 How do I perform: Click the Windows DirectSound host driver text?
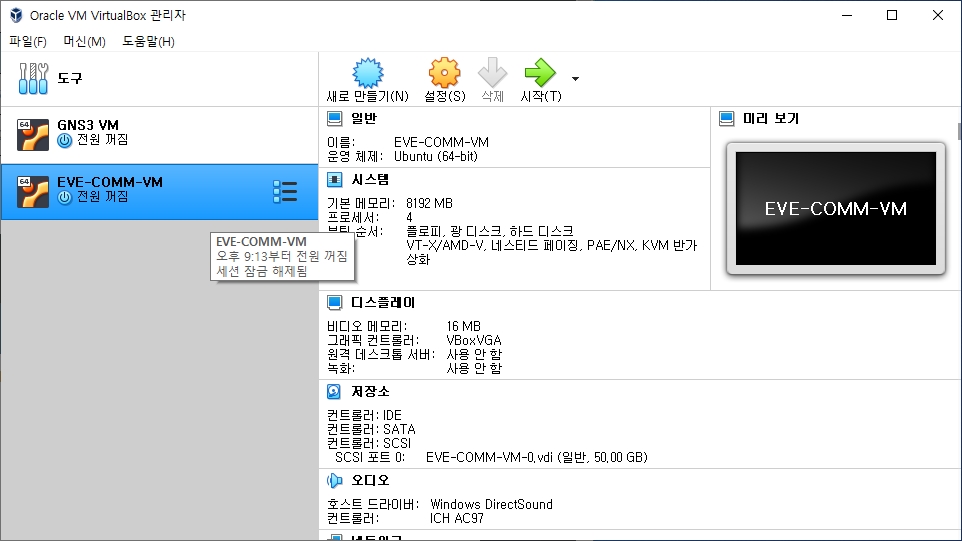click(x=491, y=504)
